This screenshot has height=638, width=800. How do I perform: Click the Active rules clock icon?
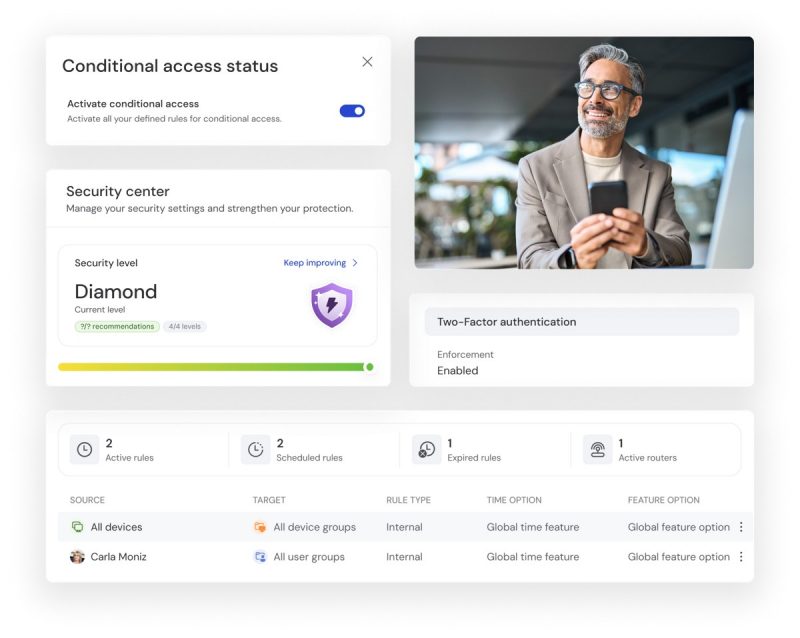pyautogui.click(x=84, y=450)
